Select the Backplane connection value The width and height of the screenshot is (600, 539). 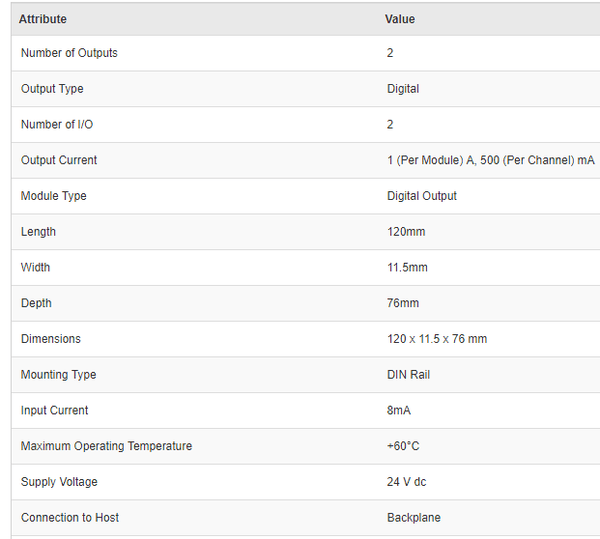[x=413, y=518]
